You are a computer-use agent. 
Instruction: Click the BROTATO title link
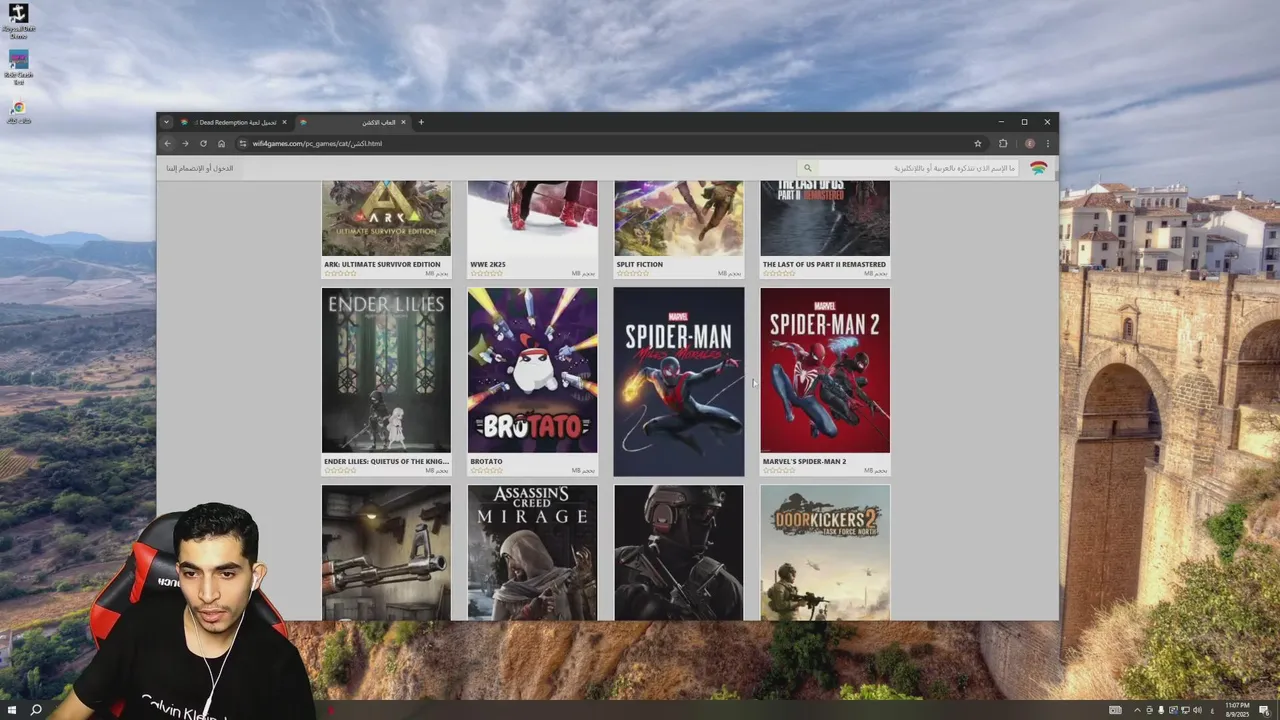(x=486, y=462)
